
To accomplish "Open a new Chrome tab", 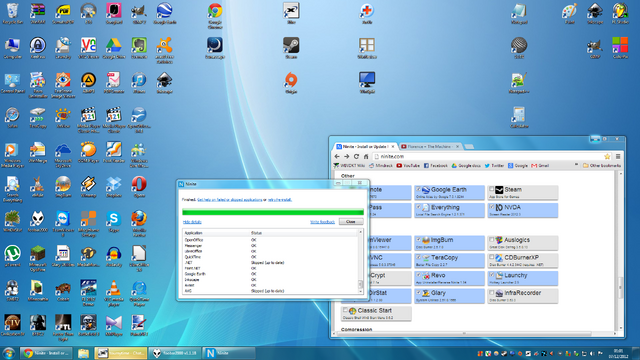I will click(469, 147).
